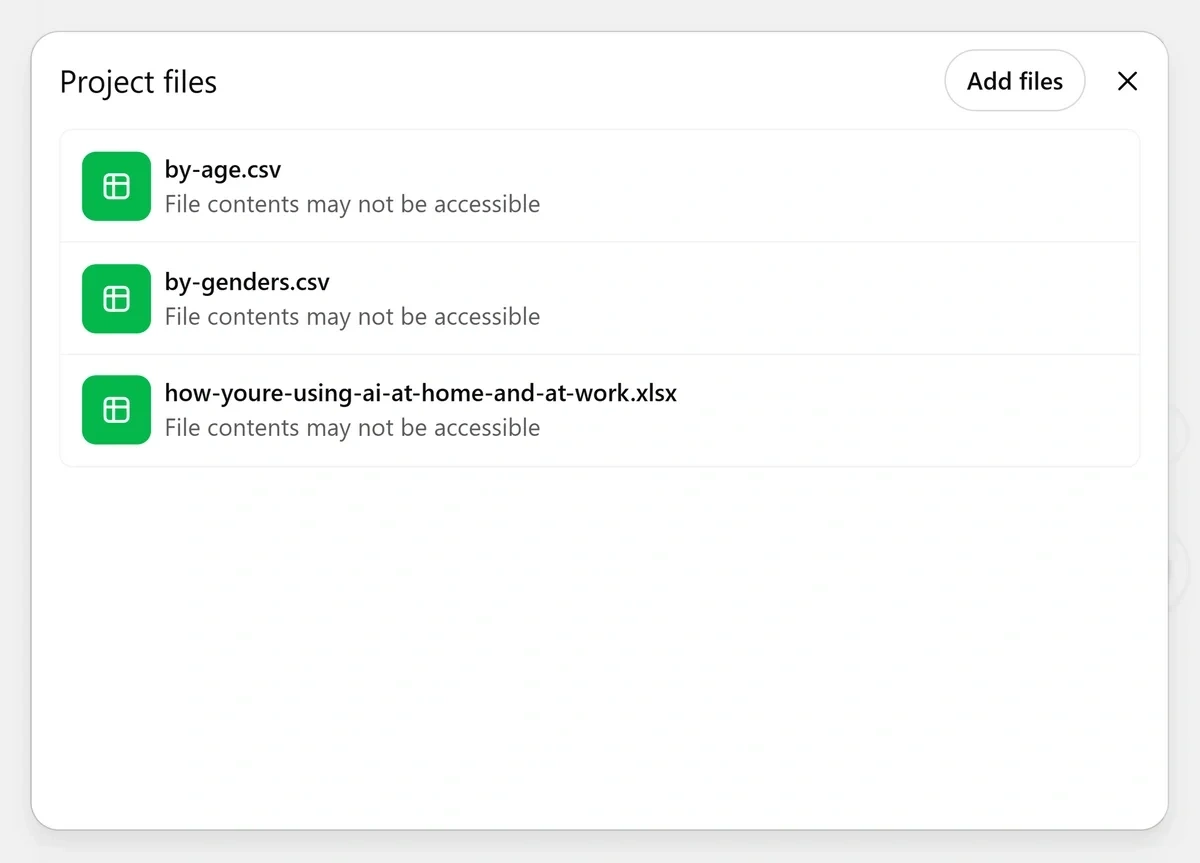Click the gray backdrop above the dialog
1200x863 pixels.
pos(600,14)
